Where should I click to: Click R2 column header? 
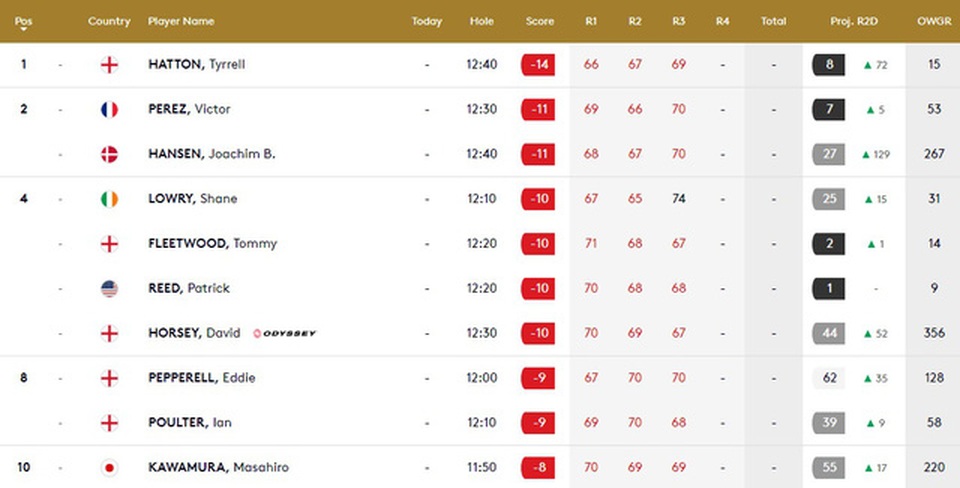635,21
